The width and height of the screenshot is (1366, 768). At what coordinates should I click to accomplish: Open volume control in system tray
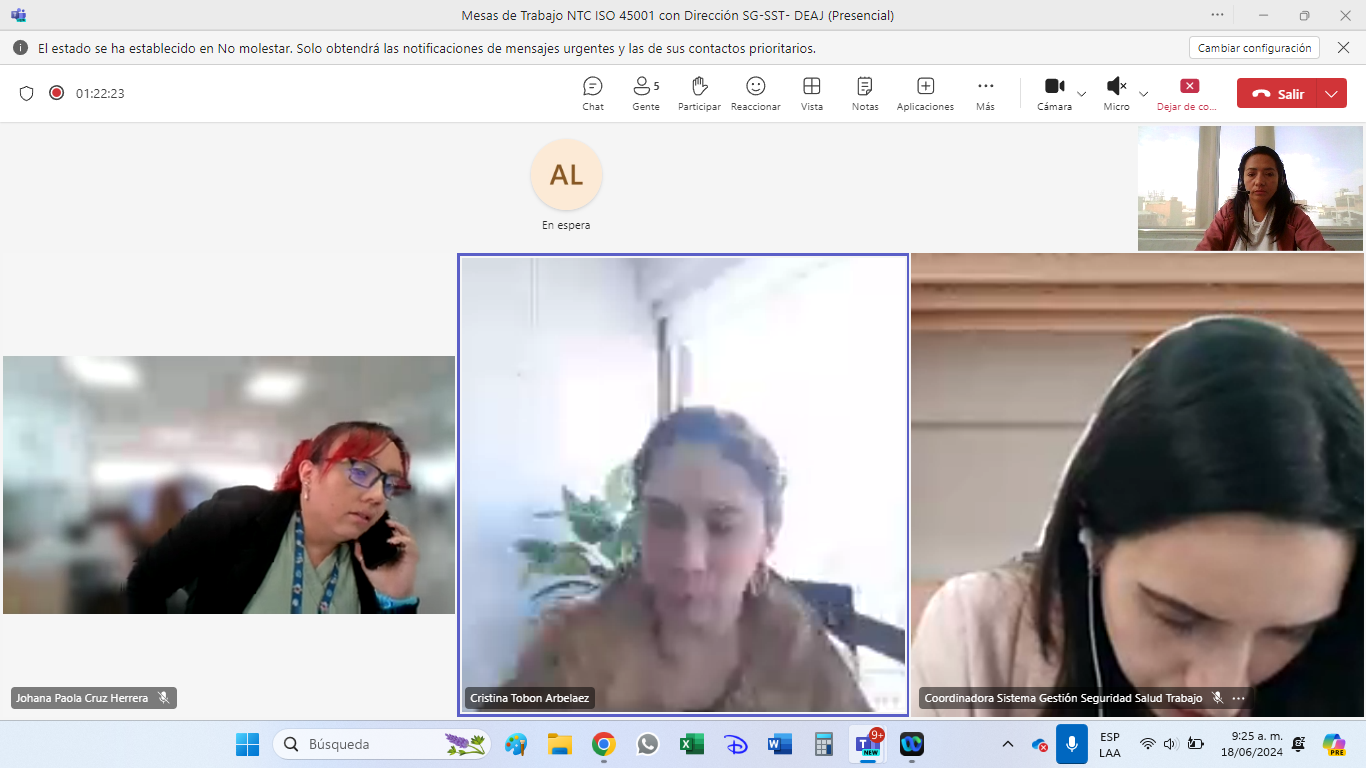click(1170, 744)
